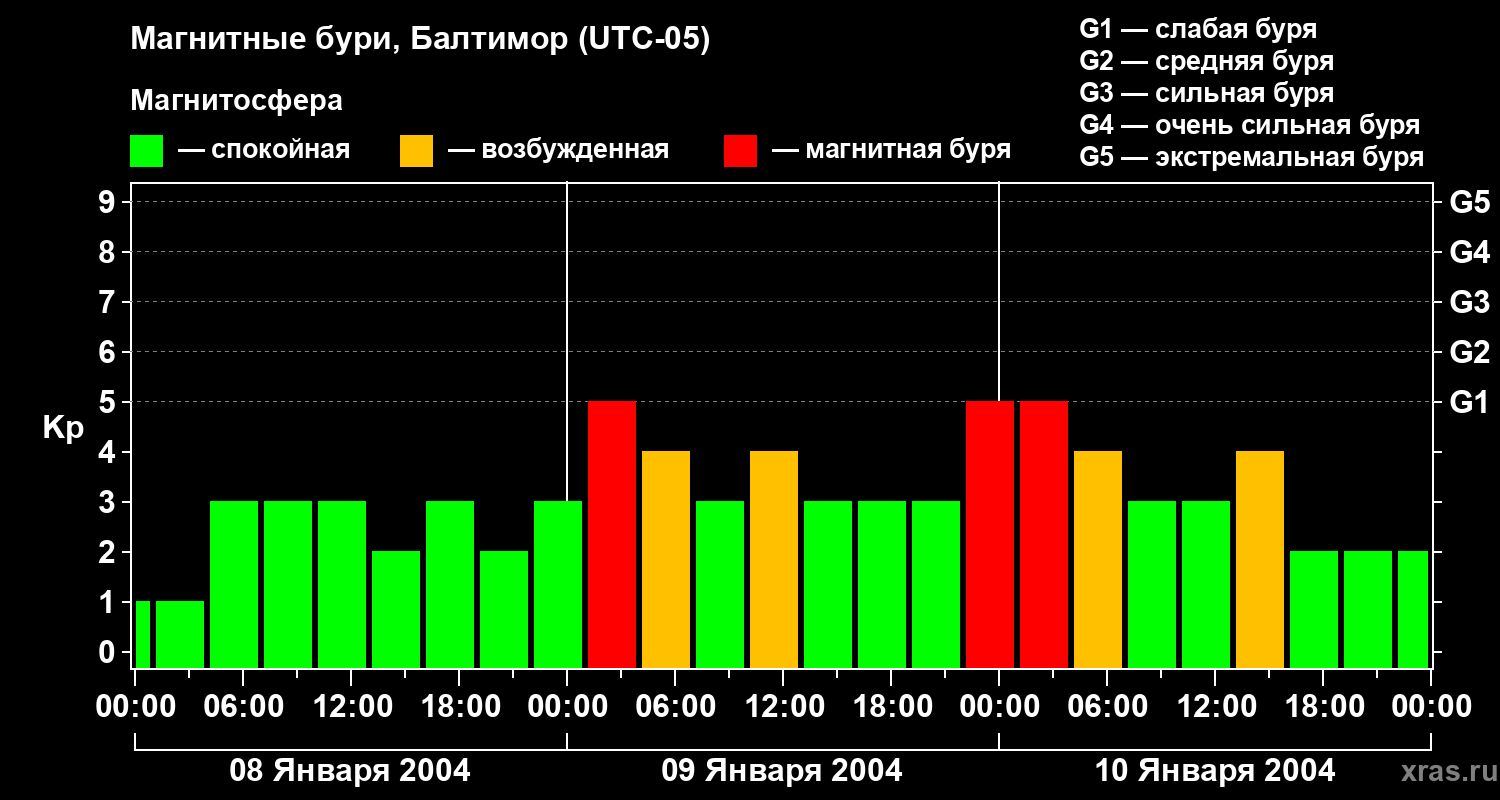
Task: Select the narrow last green bar at chart end
Action: (1413, 610)
